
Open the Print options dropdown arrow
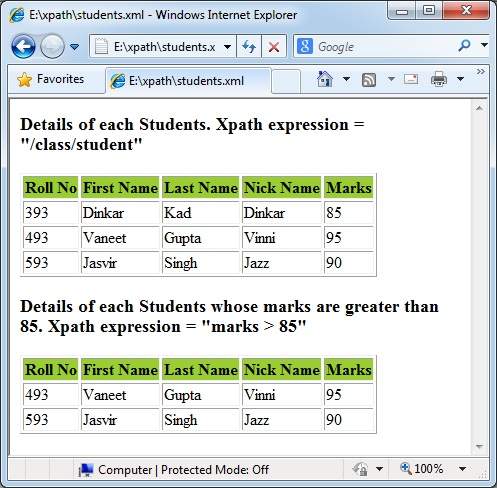point(460,79)
